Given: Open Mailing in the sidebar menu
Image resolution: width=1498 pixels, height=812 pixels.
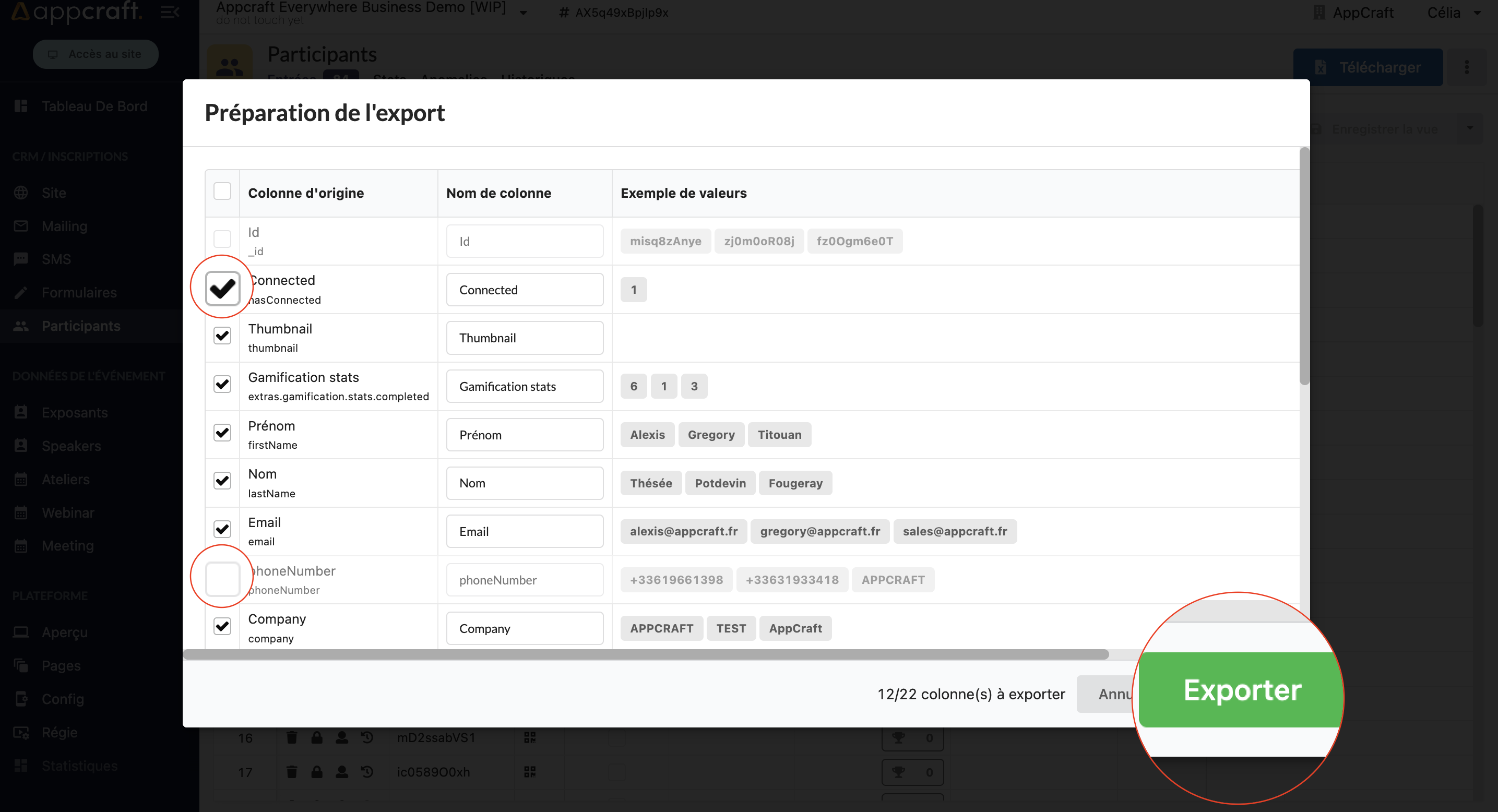Looking at the screenshot, I should pos(64,226).
